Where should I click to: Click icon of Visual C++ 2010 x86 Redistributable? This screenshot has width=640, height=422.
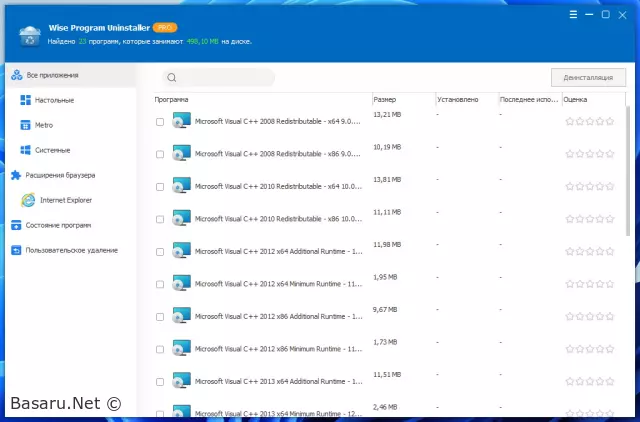[181, 218]
